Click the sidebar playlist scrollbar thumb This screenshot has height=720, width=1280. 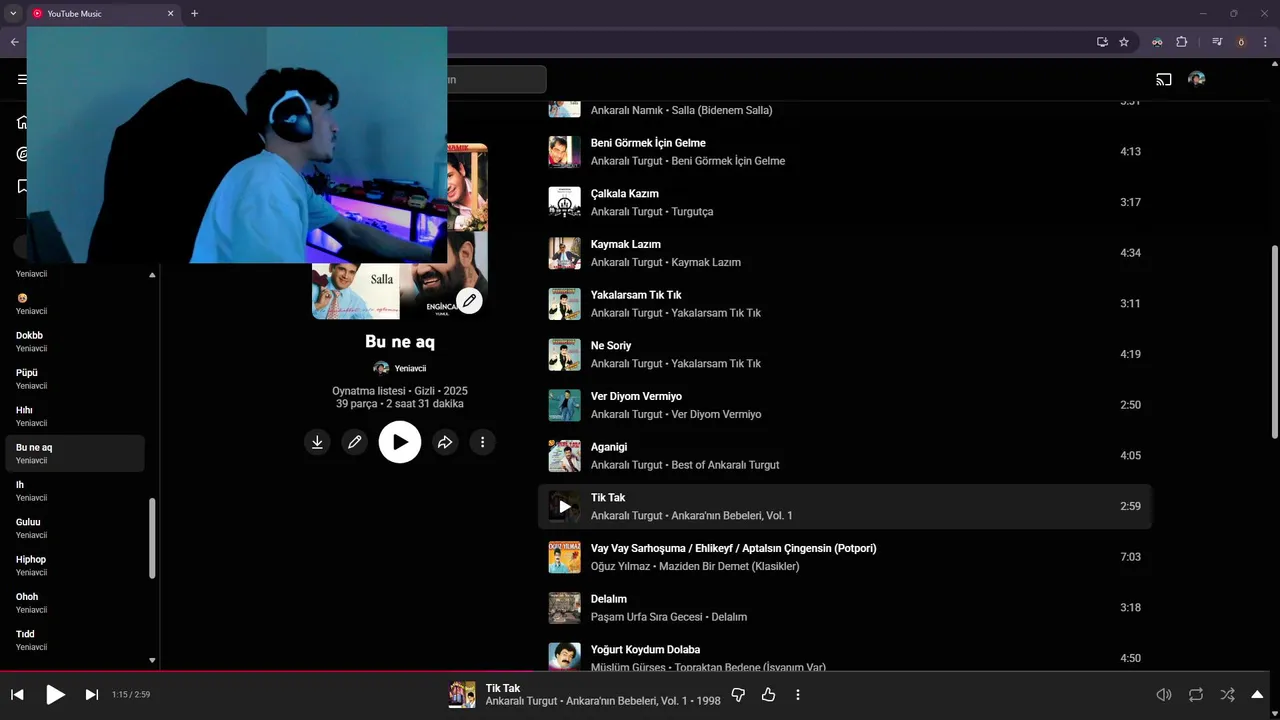click(x=152, y=538)
